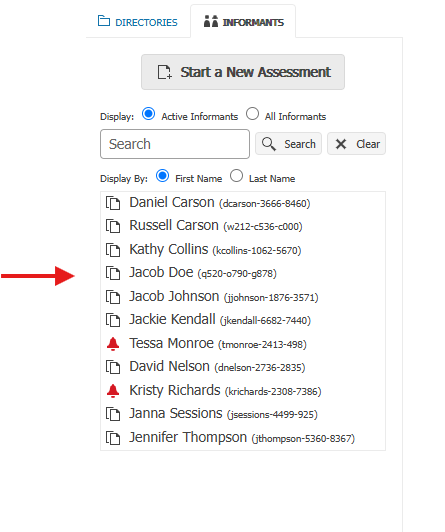The image size is (445, 532).
Task: Click the red alert bell beside Tessa Monroe
Action: [113, 344]
